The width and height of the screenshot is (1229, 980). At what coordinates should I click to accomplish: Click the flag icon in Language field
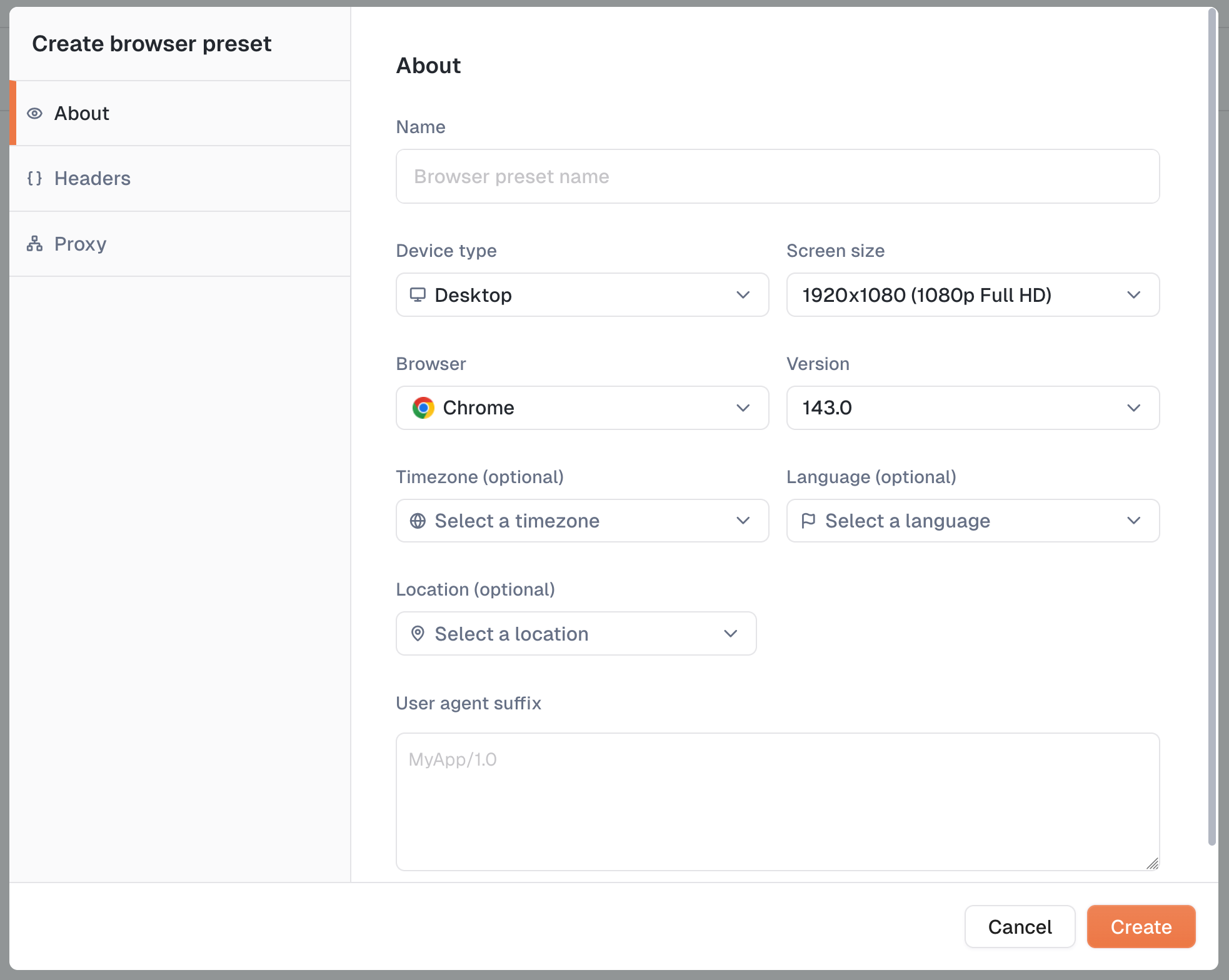[x=808, y=521]
